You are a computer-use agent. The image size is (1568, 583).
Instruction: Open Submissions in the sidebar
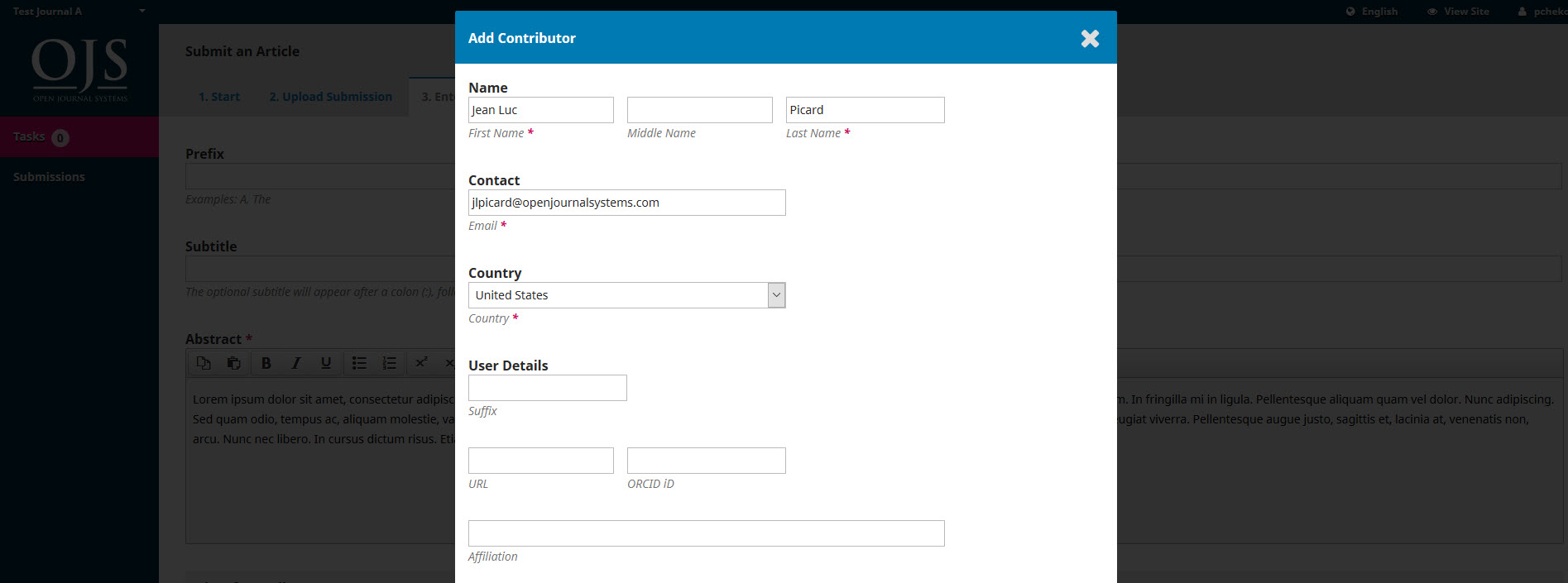[49, 177]
